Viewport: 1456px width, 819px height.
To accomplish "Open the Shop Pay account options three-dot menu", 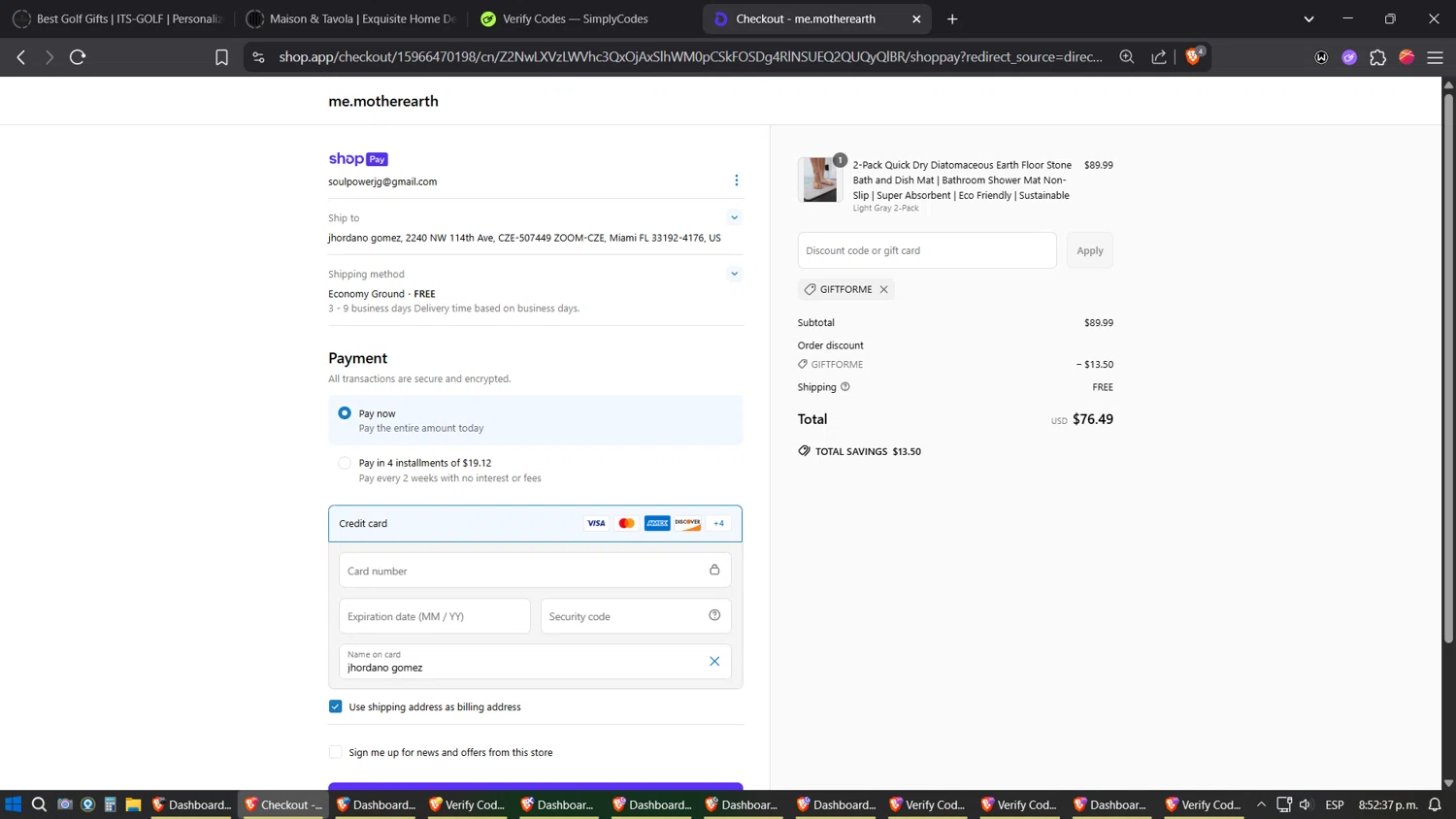I will pos(736,180).
